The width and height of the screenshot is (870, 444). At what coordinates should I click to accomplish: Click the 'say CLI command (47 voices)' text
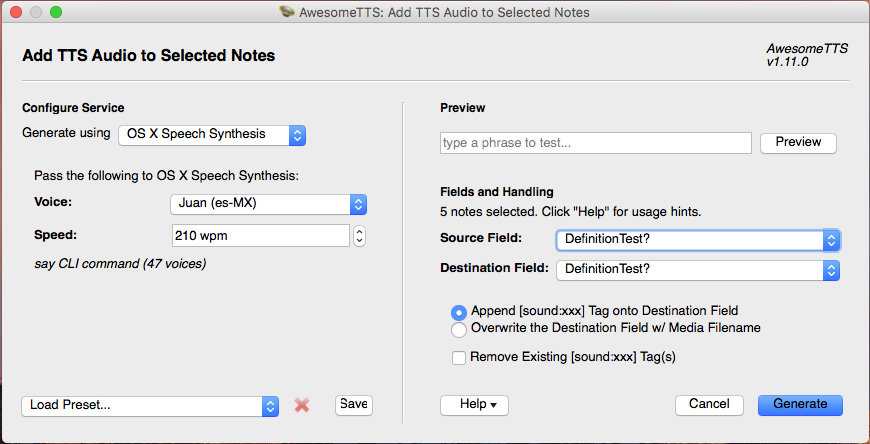click(120, 264)
